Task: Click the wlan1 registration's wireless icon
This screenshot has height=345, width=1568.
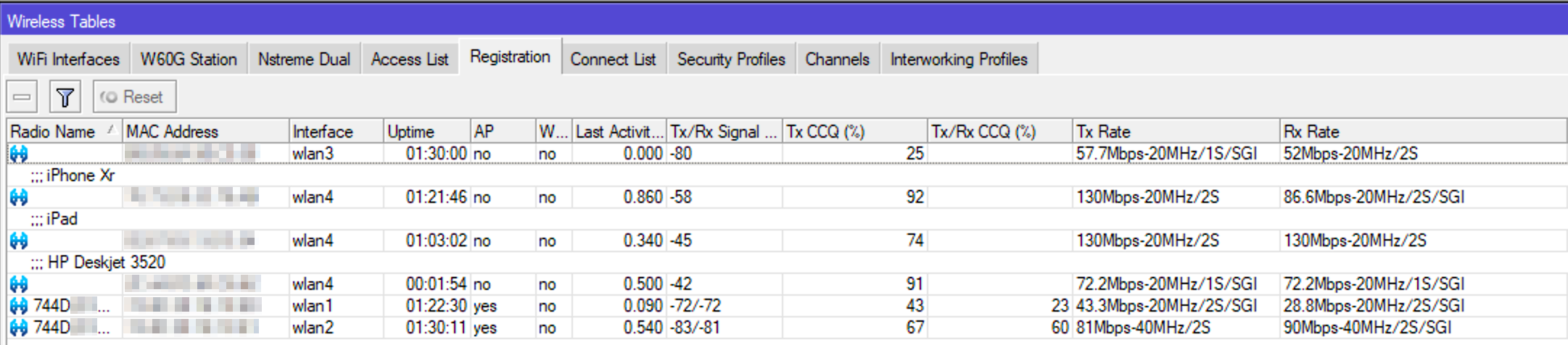Action: [19, 306]
